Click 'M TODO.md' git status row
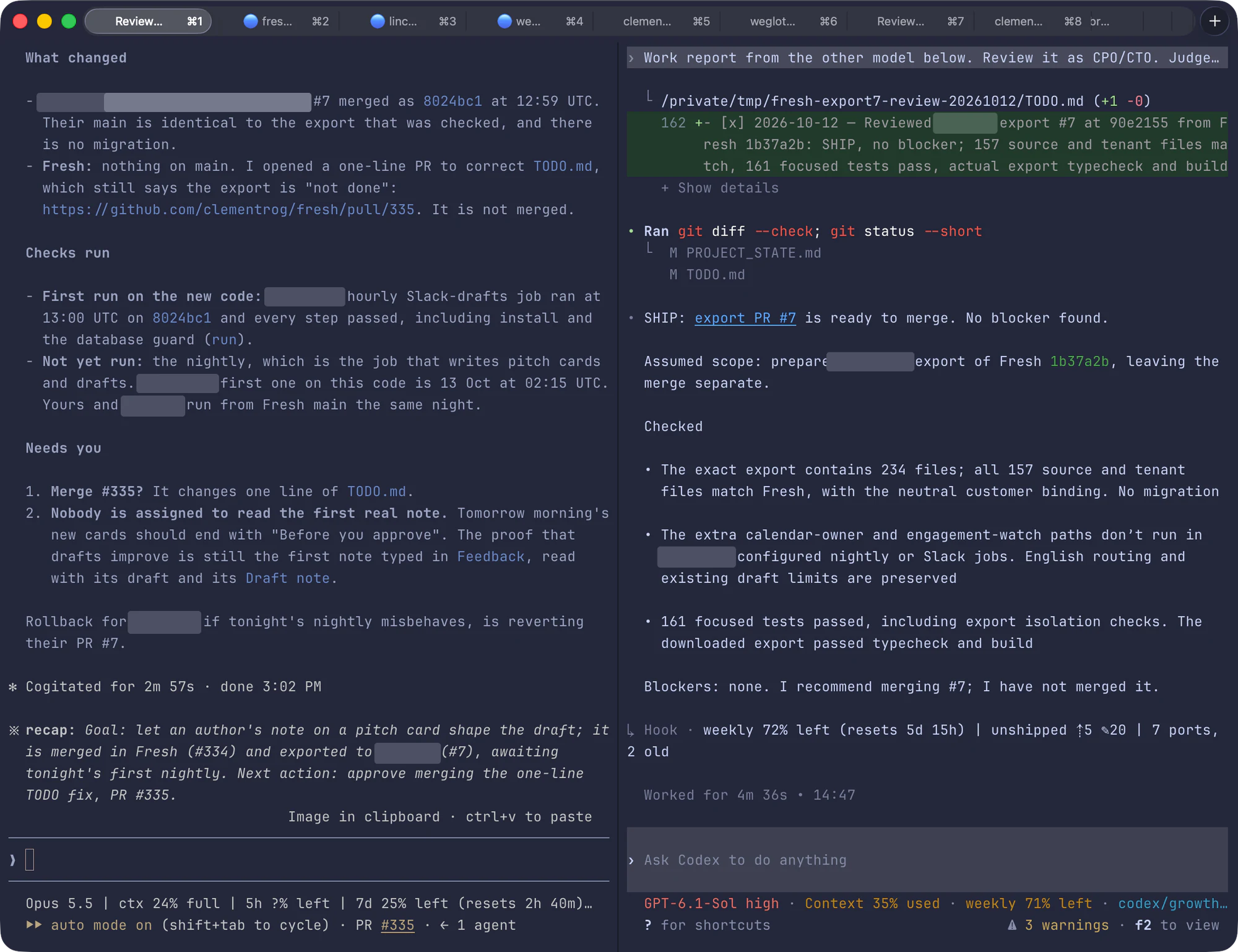 click(x=707, y=274)
